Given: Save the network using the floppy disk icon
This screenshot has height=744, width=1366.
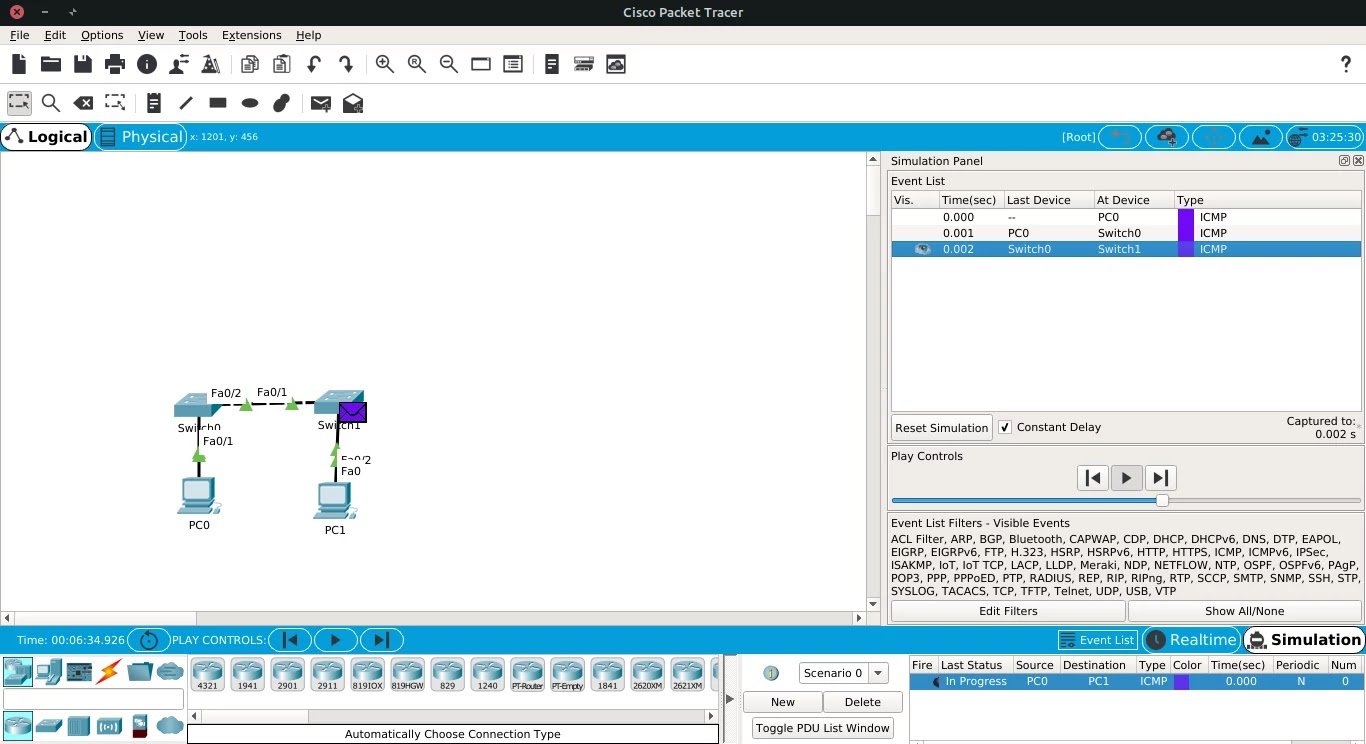Looking at the screenshot, I should (83, 64).
